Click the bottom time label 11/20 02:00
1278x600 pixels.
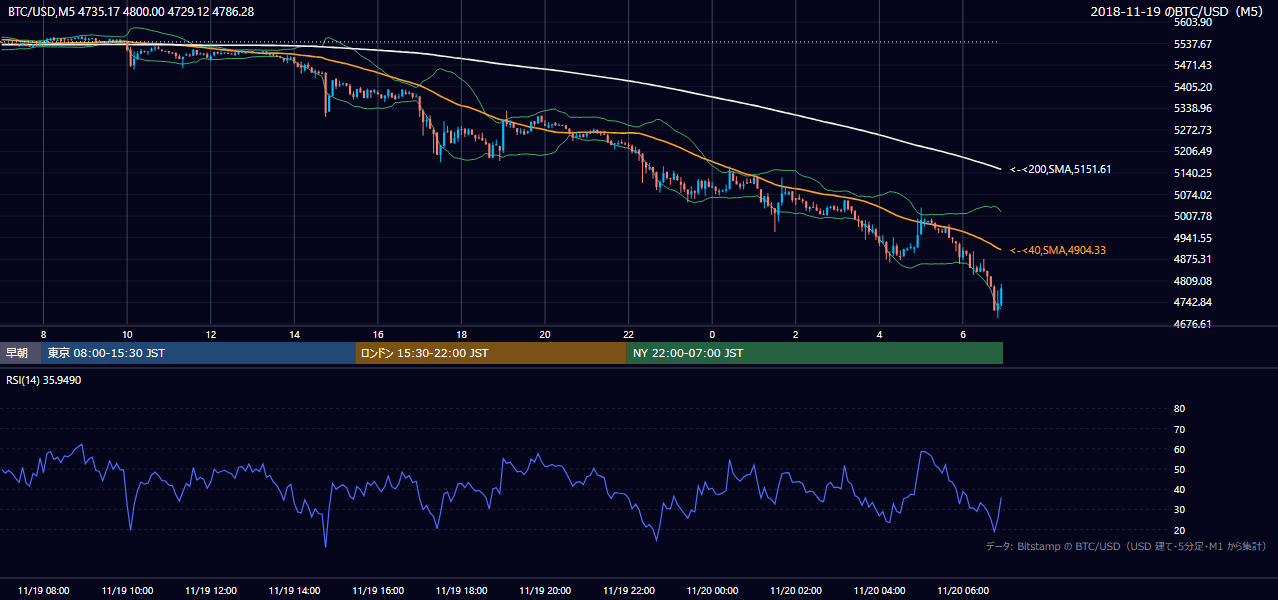[x=795, y=591]
